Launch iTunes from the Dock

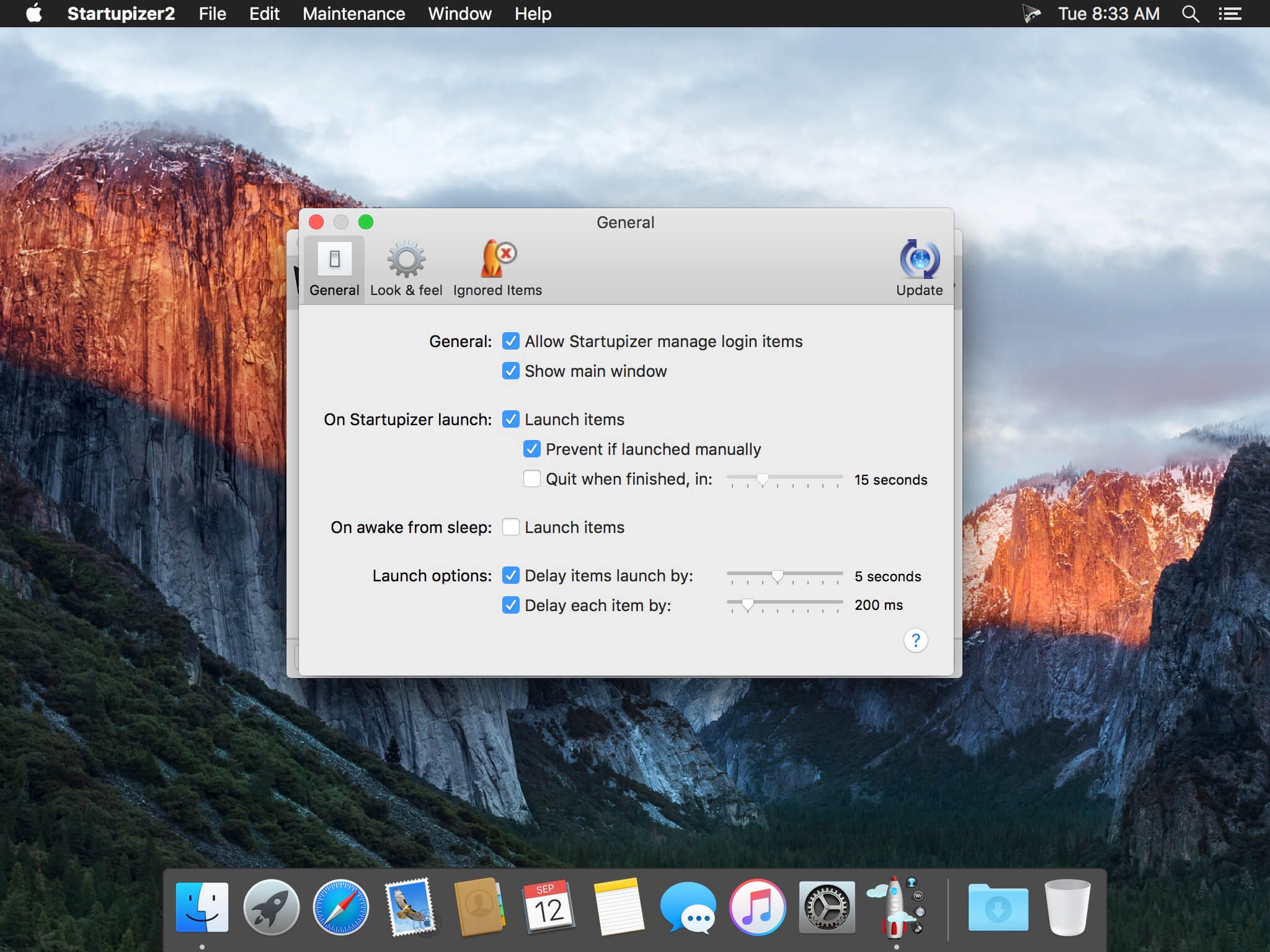click(x=757, y=907)
